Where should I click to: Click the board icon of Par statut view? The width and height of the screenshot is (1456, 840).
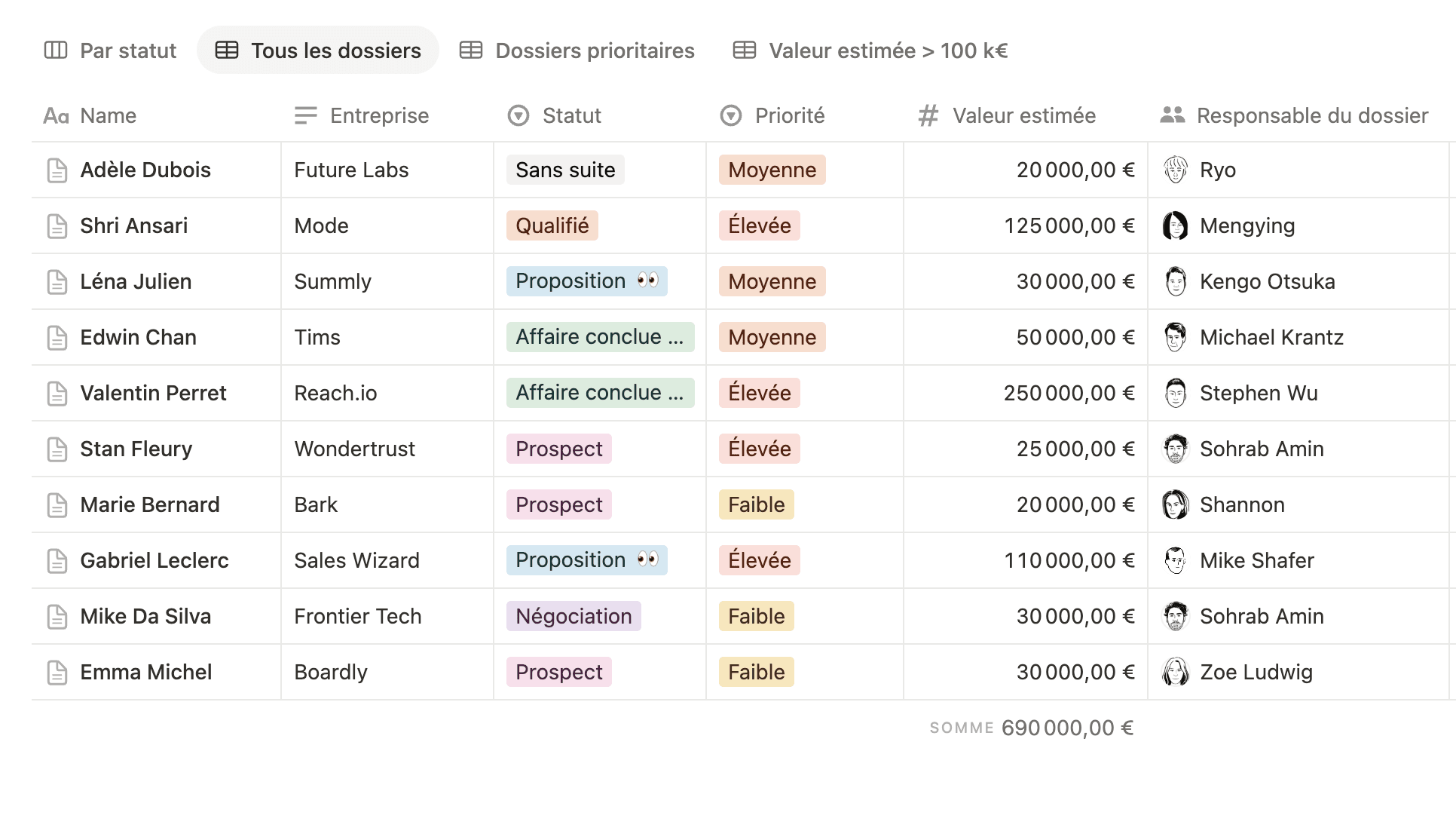(56, 51)
